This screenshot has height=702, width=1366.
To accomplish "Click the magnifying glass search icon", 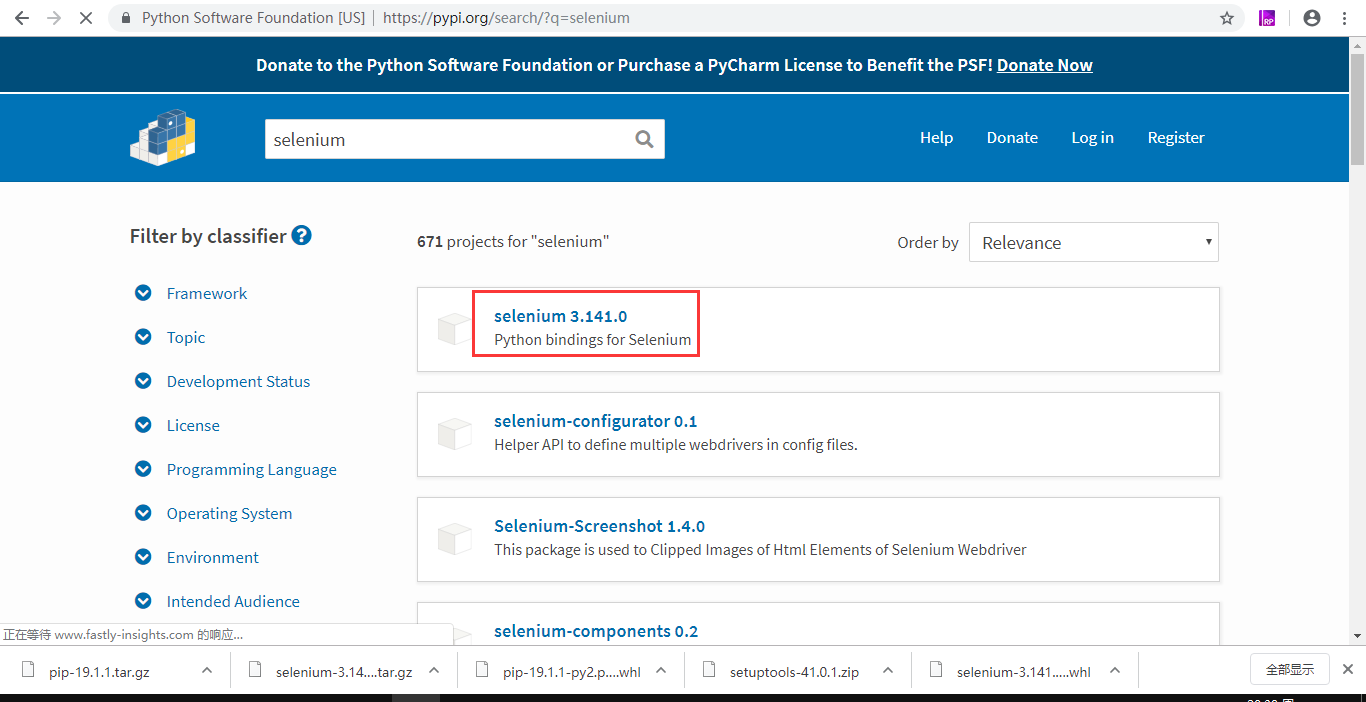I will tap(644, 138).
